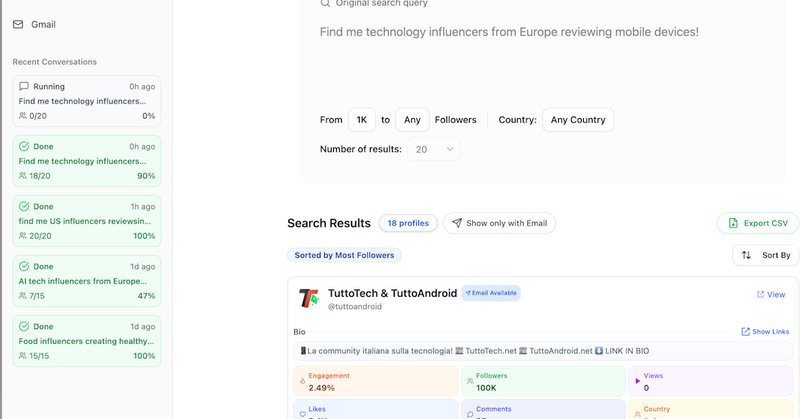Click green check icon on AI tech conversation

[24, 266]
